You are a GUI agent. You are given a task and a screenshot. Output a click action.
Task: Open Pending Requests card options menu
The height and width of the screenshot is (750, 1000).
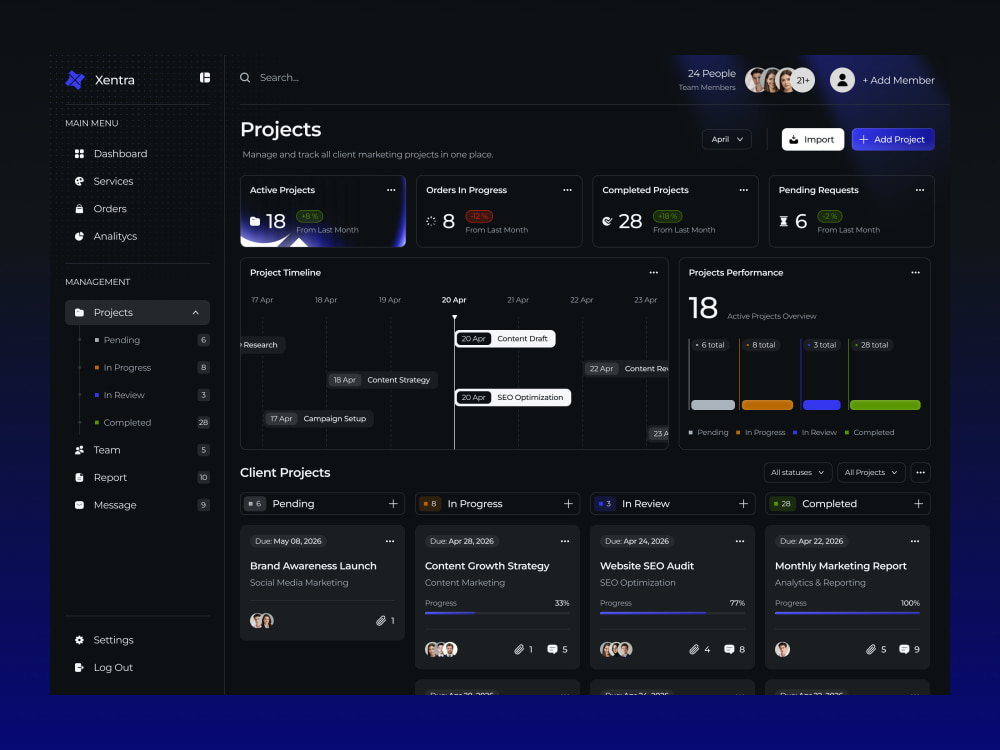click(x=920, y=190)
